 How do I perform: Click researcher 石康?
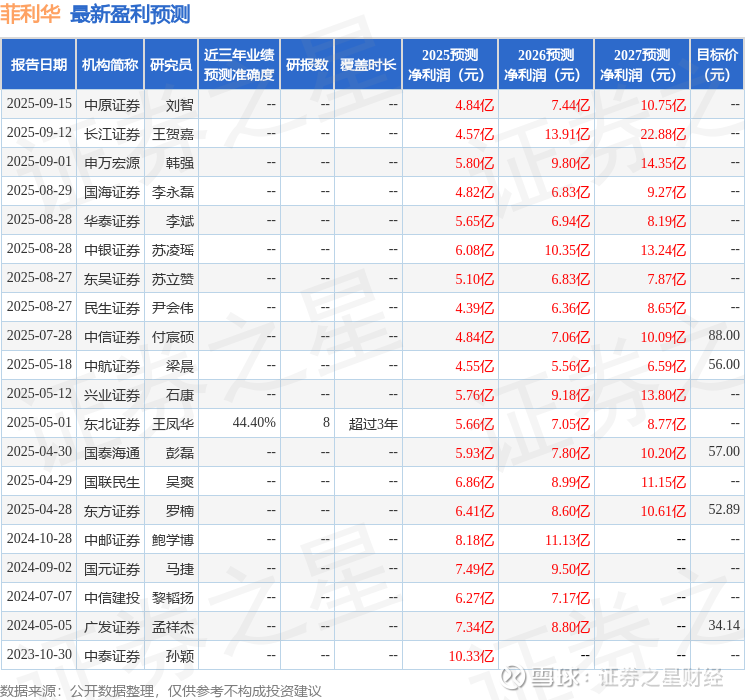pyautogui.click(x=180, y=395)
